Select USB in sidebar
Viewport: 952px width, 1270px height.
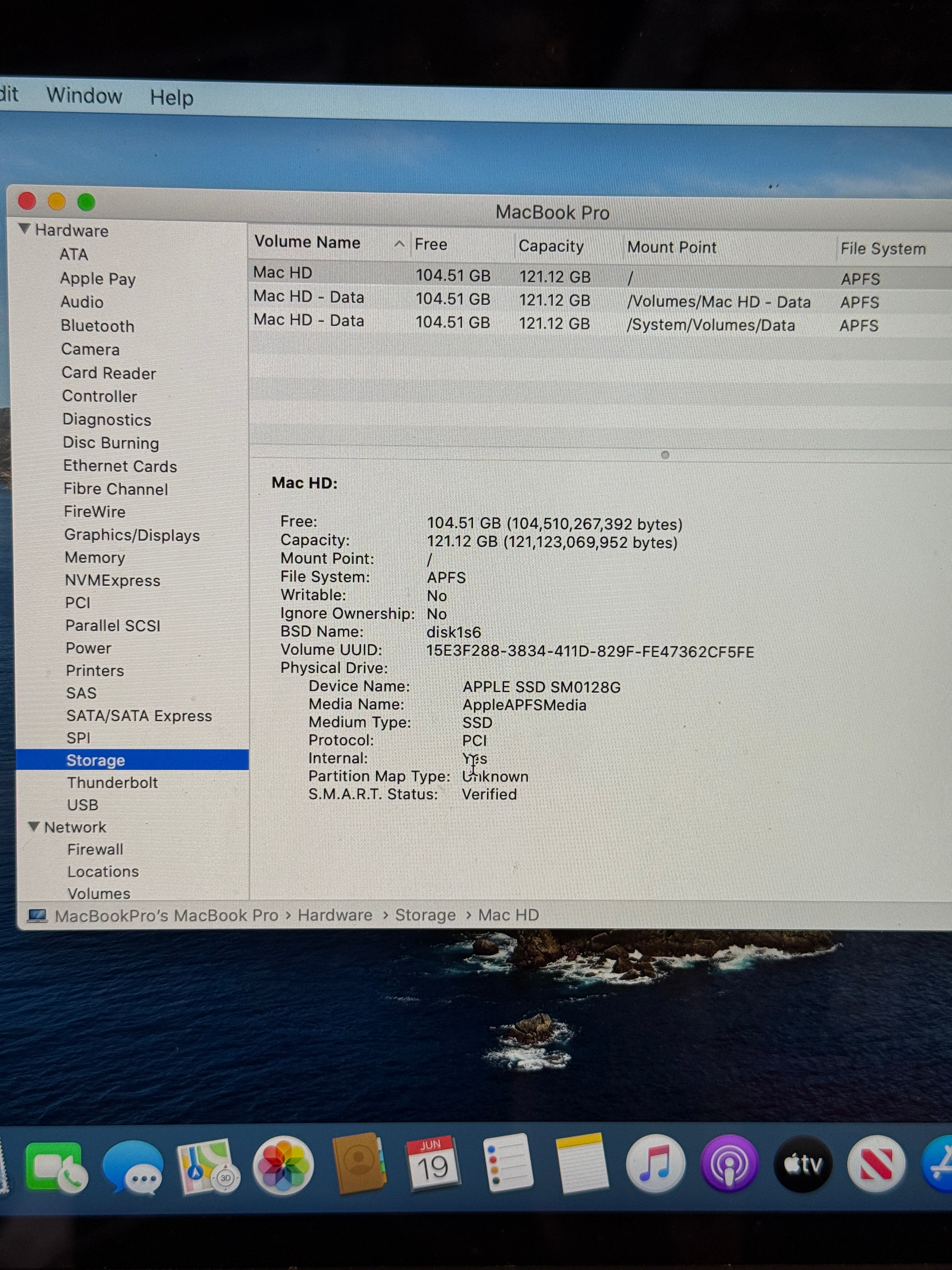(x=82, y=805)
